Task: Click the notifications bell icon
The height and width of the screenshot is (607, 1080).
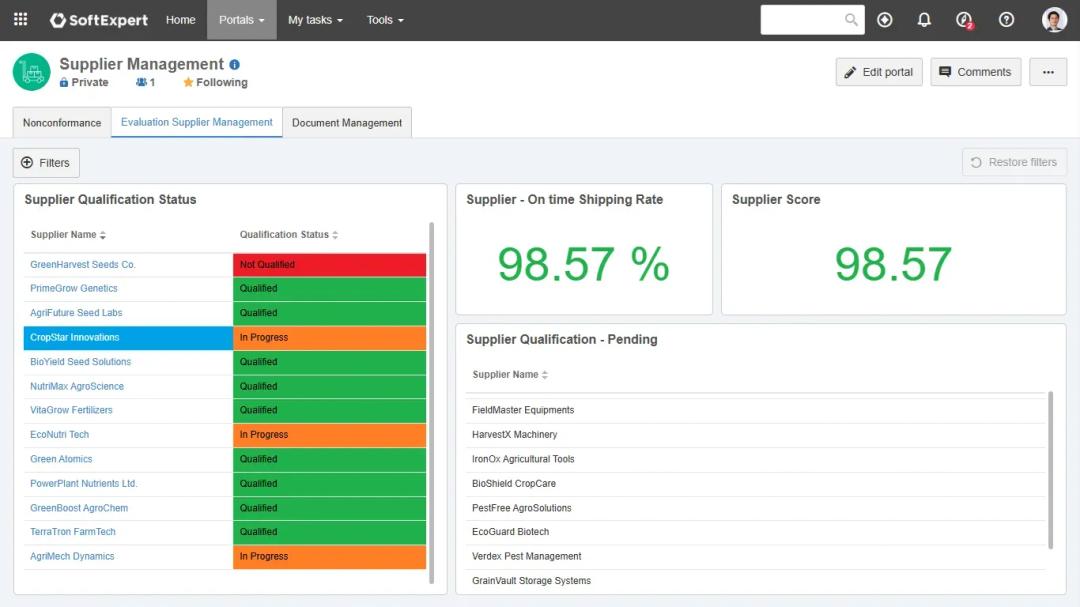Action: tap(924, 20)
